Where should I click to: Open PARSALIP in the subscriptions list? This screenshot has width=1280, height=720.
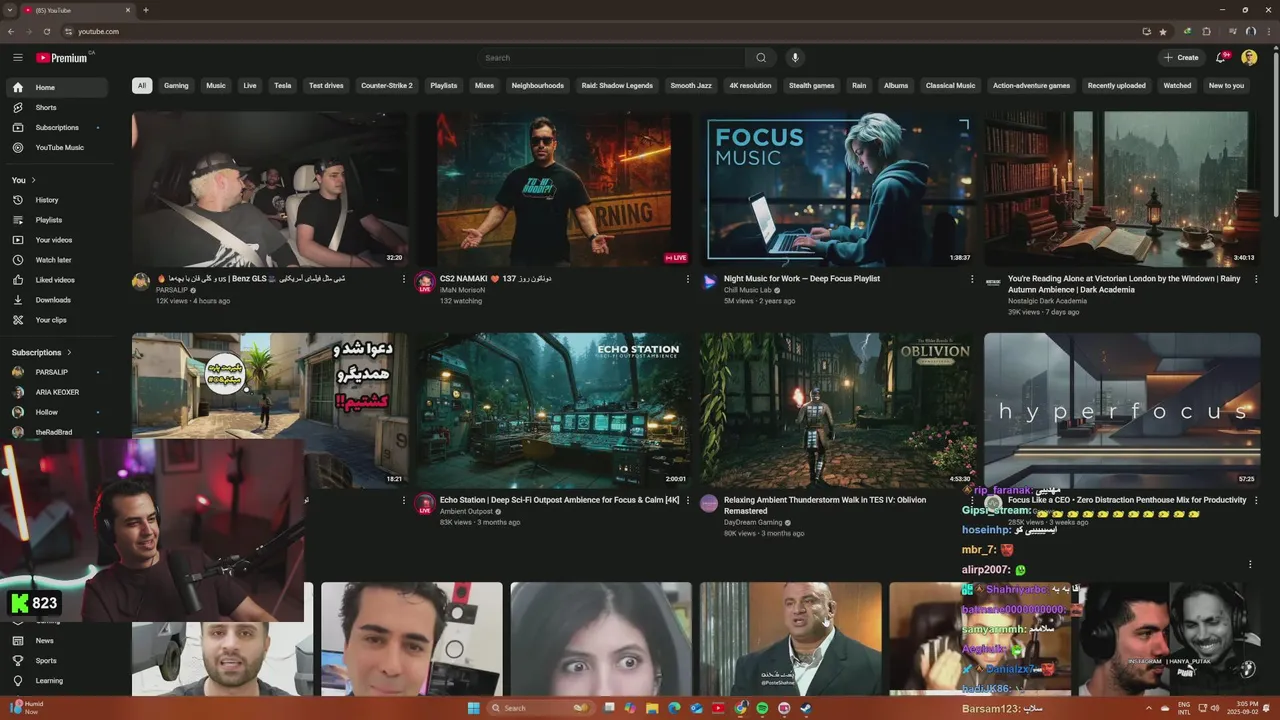[x=58, y=372]
